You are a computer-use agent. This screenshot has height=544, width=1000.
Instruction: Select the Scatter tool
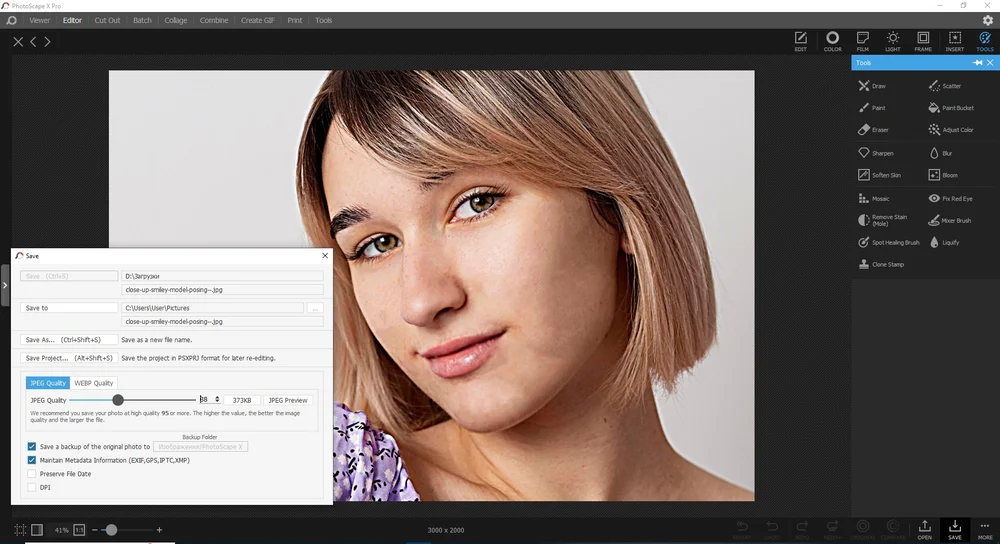tap(945, 86)
